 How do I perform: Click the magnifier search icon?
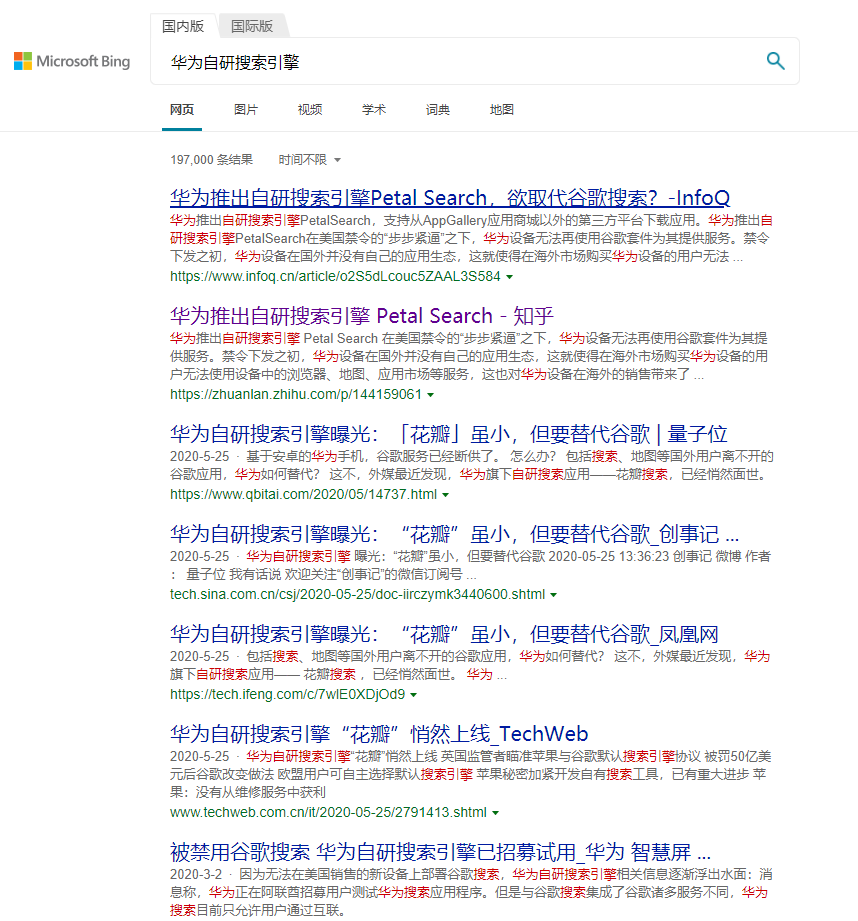click(x=775, y=60)
